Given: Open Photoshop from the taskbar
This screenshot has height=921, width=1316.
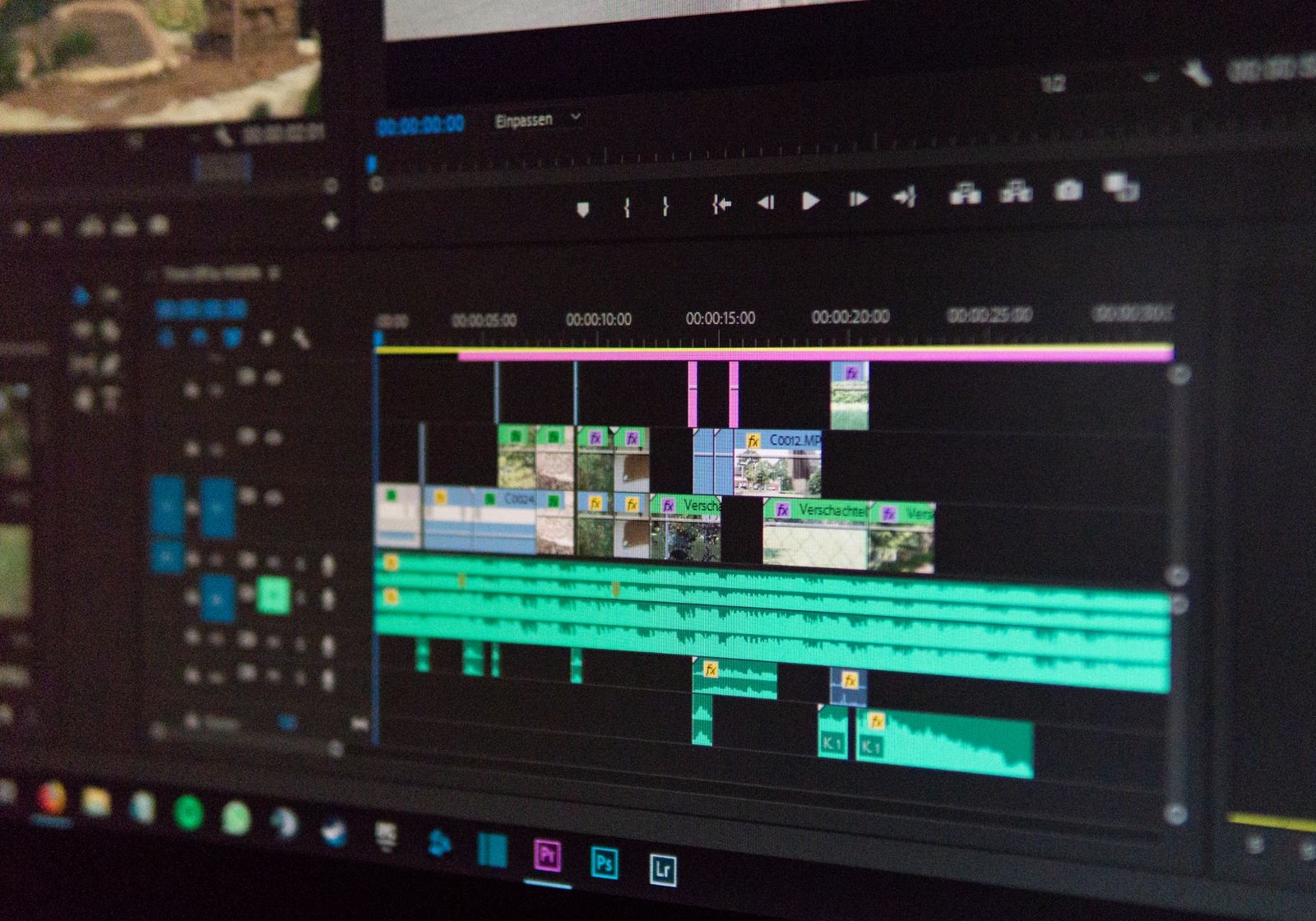Looking at the screenshot, I should (605, 863).
